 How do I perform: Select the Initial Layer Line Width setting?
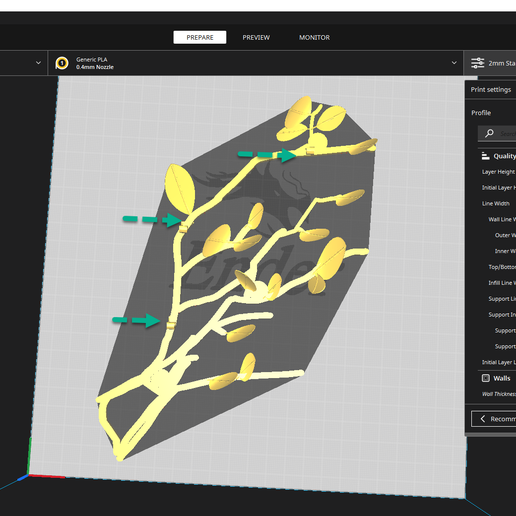pyautogui.click(x=499, y=362)
